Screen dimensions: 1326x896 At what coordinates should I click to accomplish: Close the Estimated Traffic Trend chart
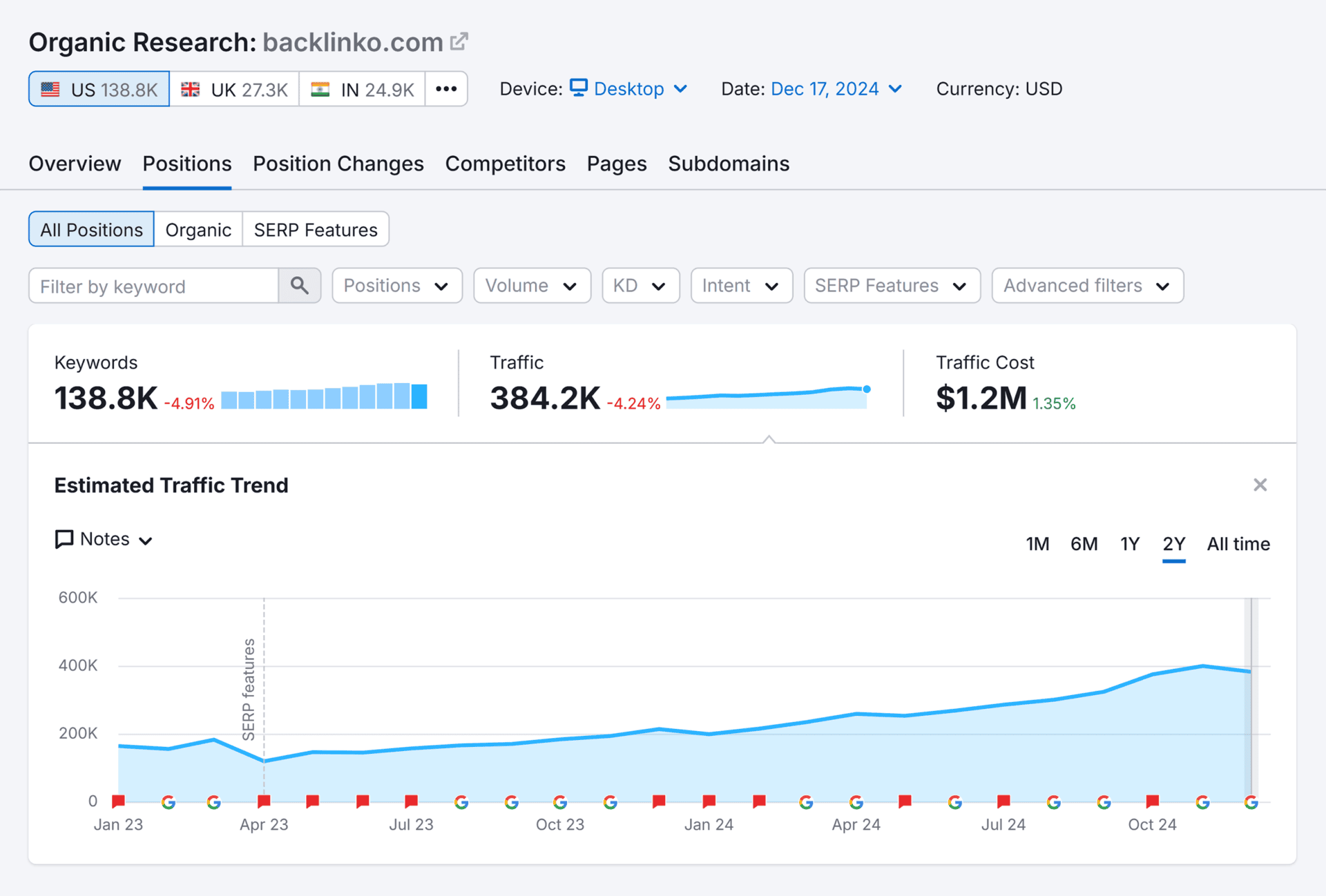(1260, 485)
